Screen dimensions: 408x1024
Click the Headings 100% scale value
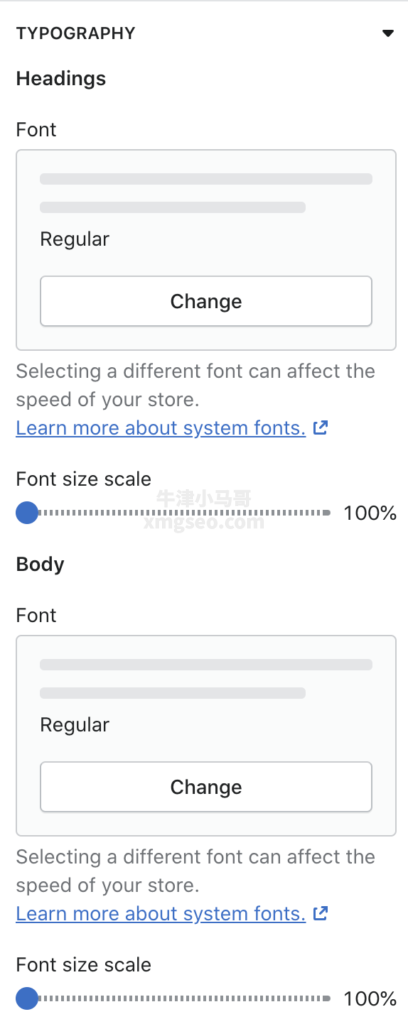370,513
